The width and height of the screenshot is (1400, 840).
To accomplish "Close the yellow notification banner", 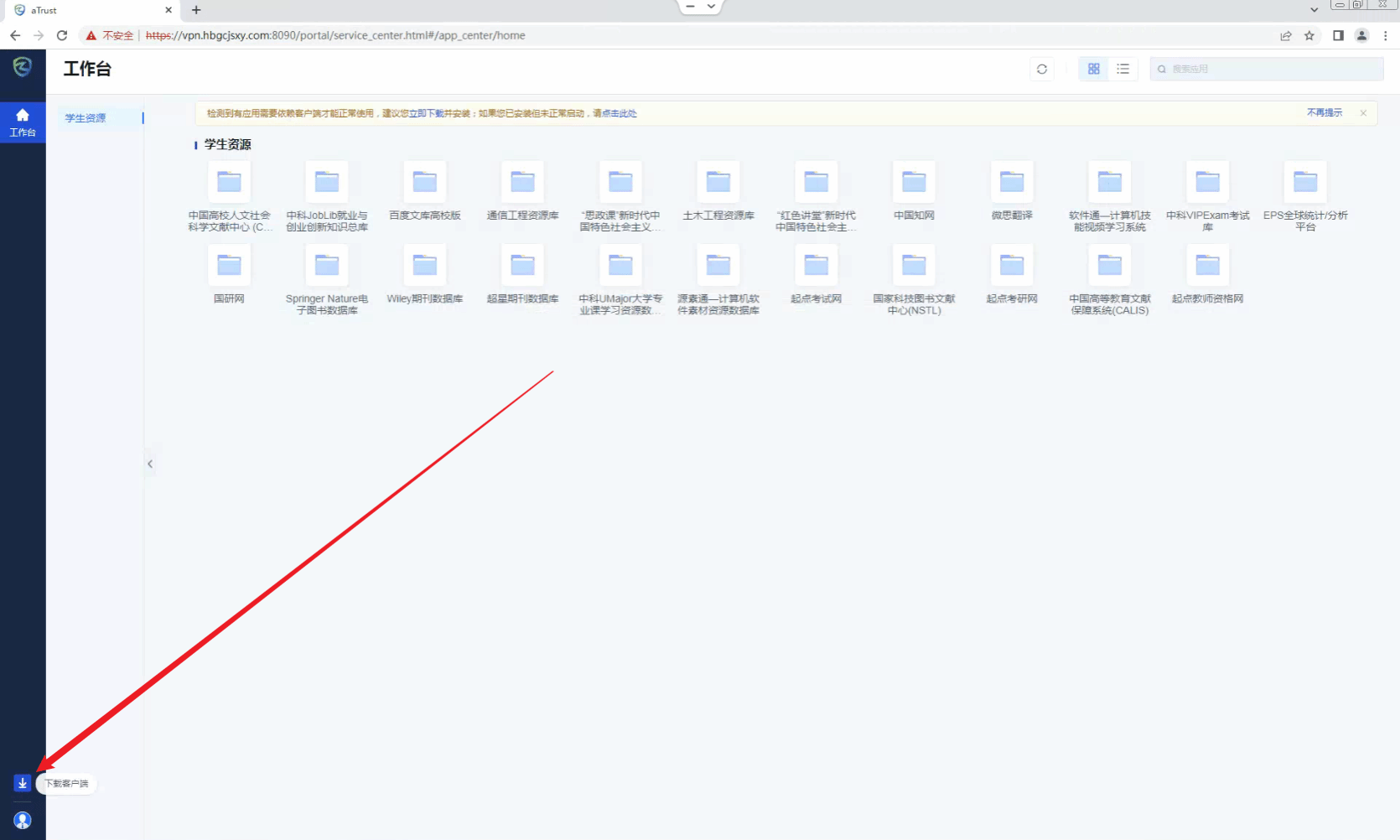I will pos(1363,113).
